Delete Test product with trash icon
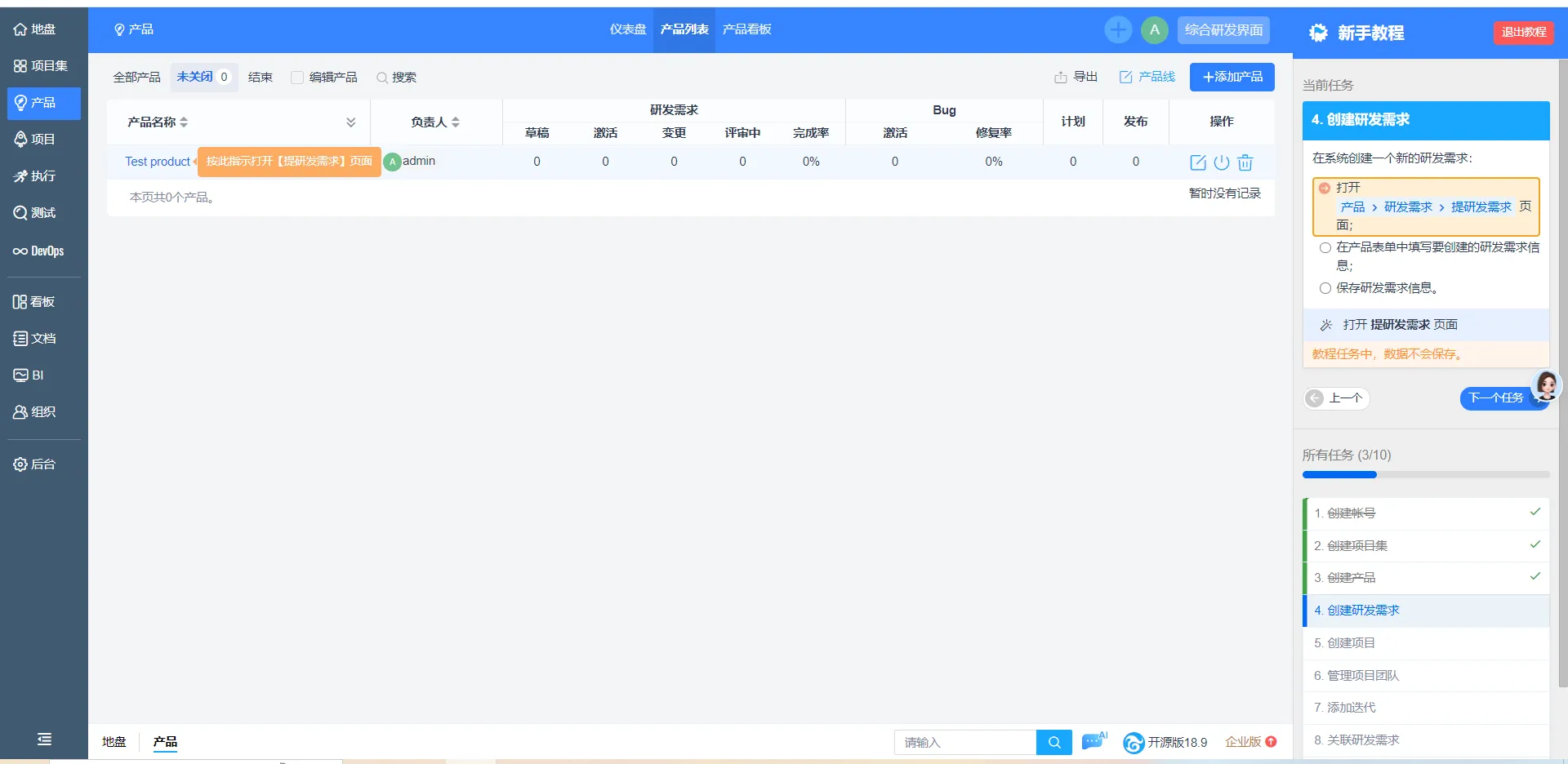Image resolution: width=1568 pixels, height=764 pixels. [x=1245, y=162]
